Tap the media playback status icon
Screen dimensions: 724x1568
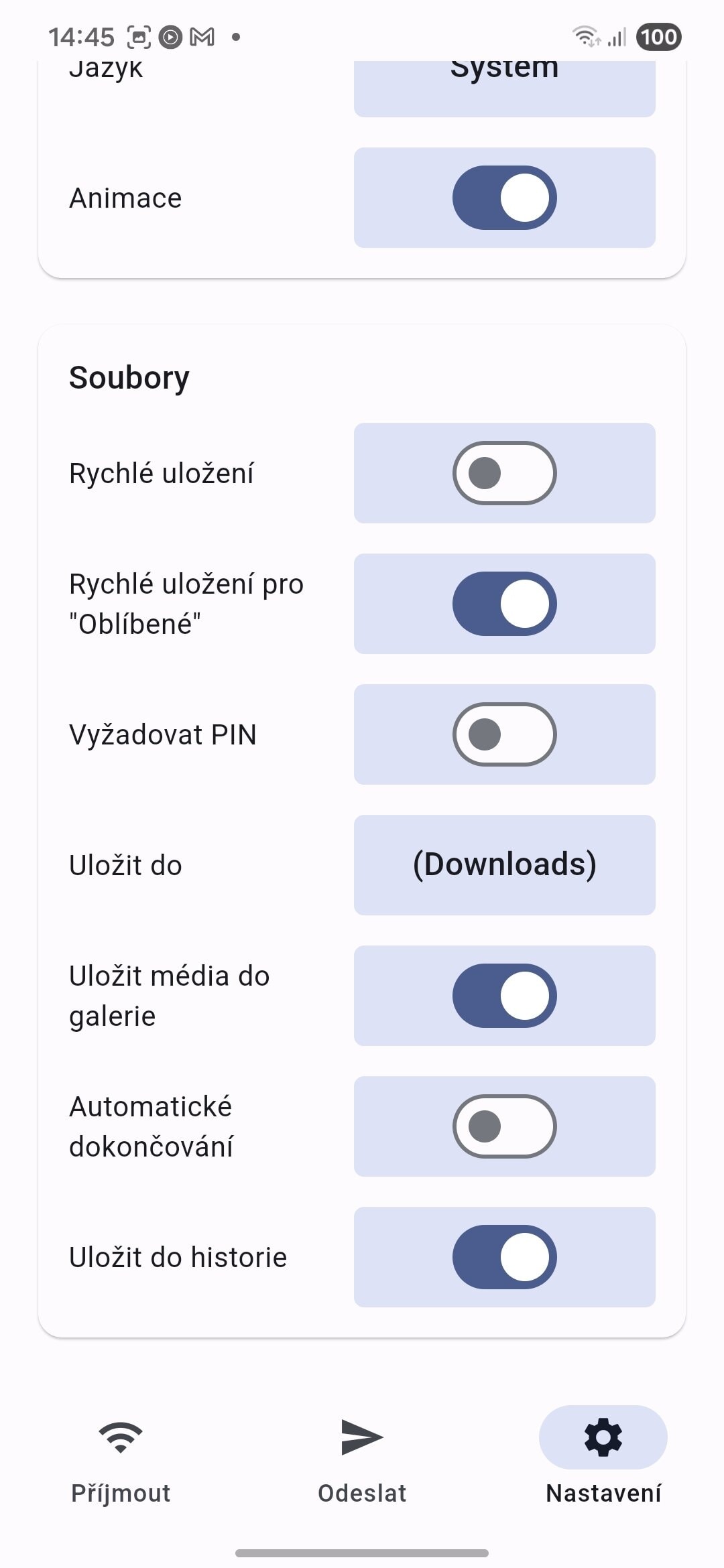[170, 37]
